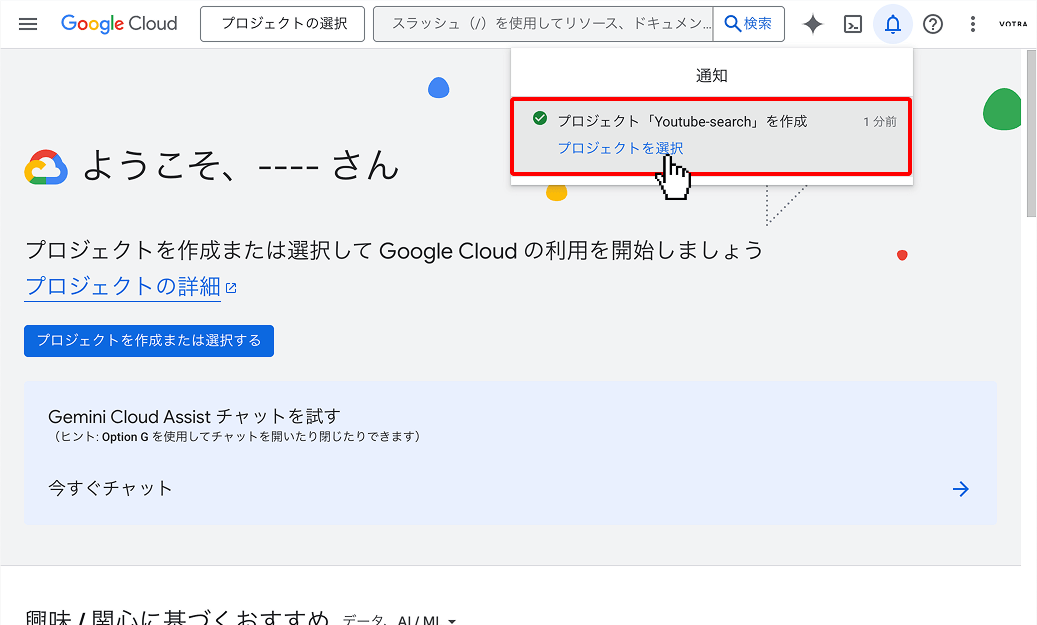Click the arrow icon in Gemini chat card

click(x=960, y=489)
